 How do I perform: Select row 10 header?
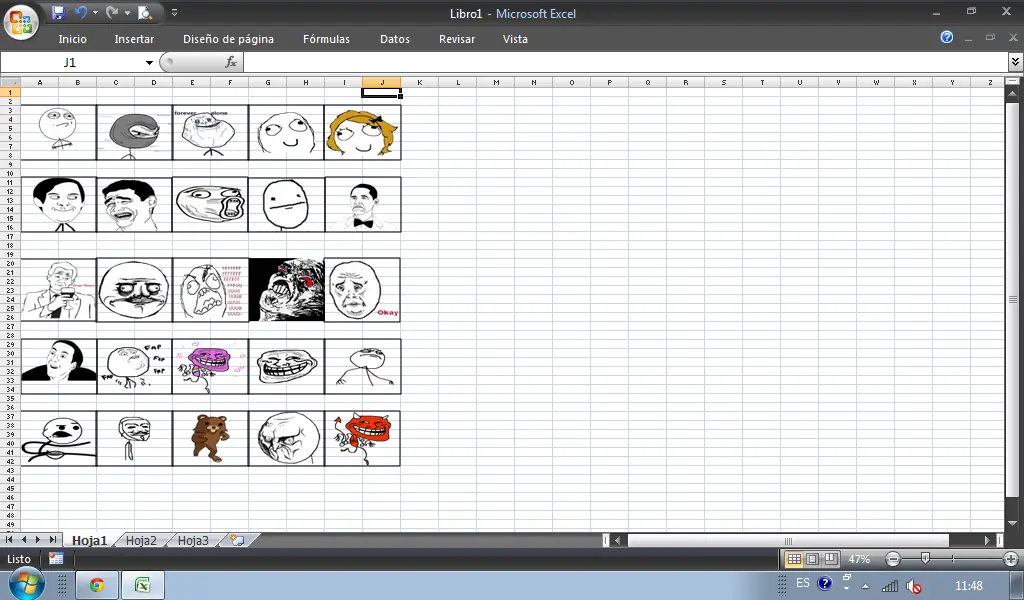[10, 174]
